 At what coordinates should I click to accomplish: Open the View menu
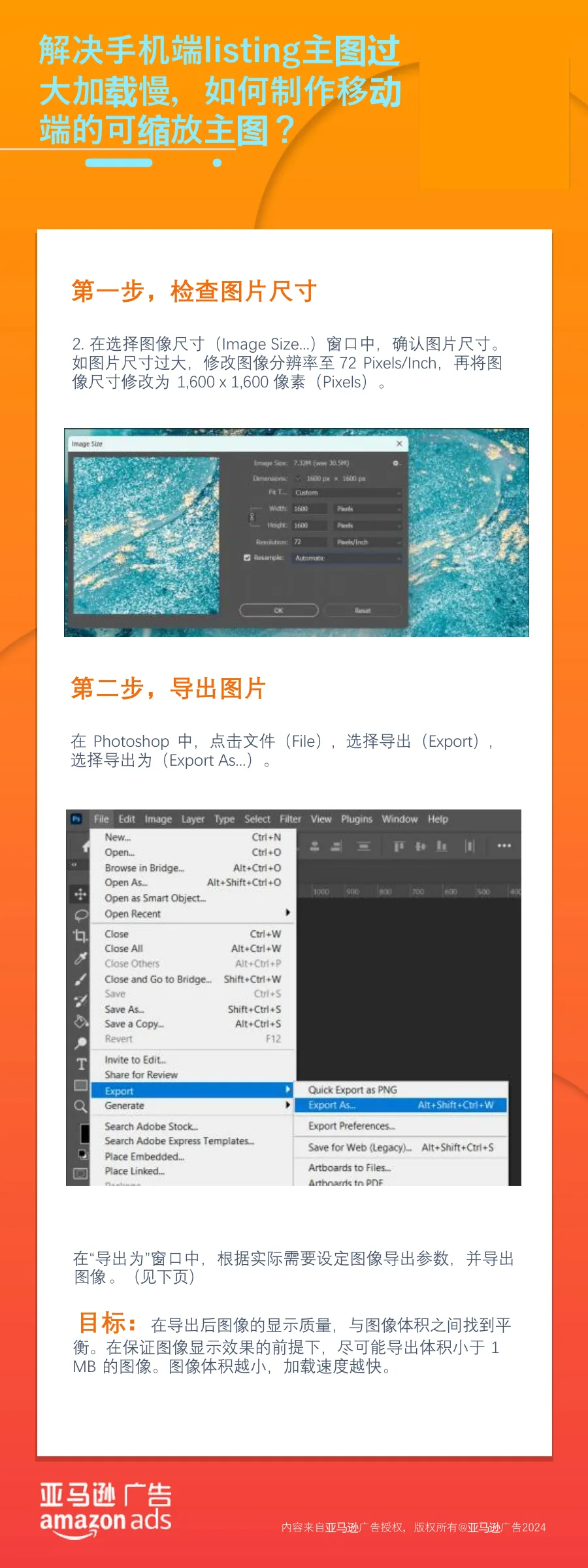[x=321, y=819]
